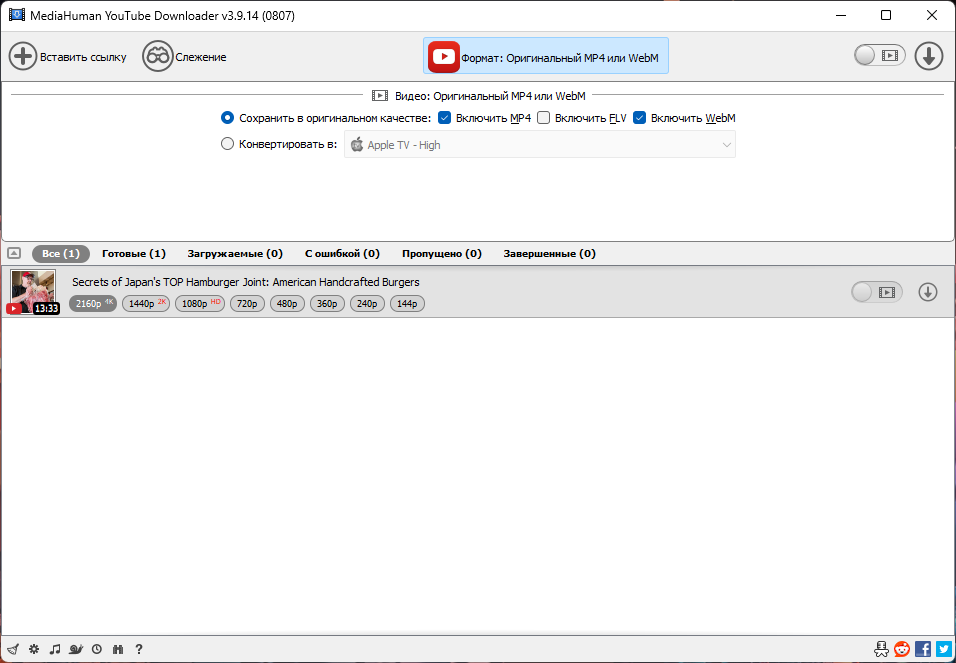Switch to the Загружаемые (0) tab
This screenshot has width=956, height=663.
(235, 253)
